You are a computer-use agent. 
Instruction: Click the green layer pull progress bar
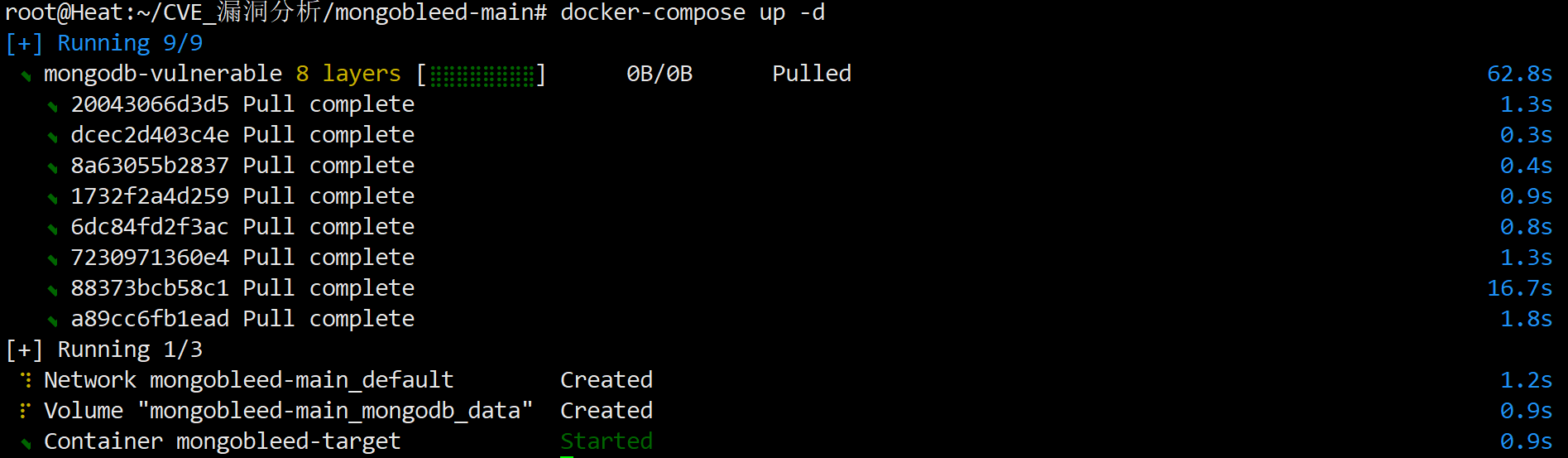coord(482,76)
